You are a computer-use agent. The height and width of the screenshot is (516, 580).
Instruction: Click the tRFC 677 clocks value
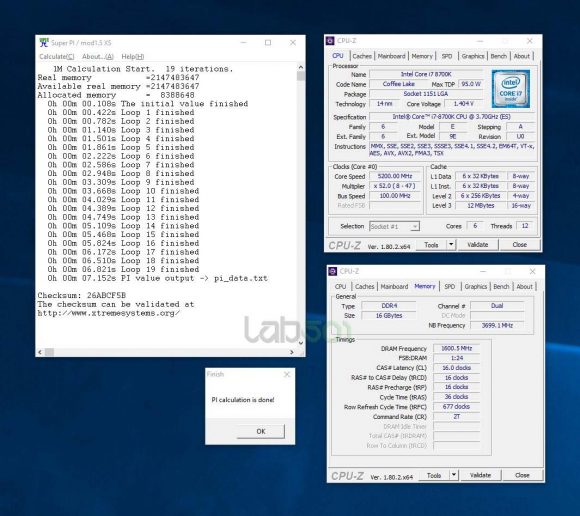(456, 407)
